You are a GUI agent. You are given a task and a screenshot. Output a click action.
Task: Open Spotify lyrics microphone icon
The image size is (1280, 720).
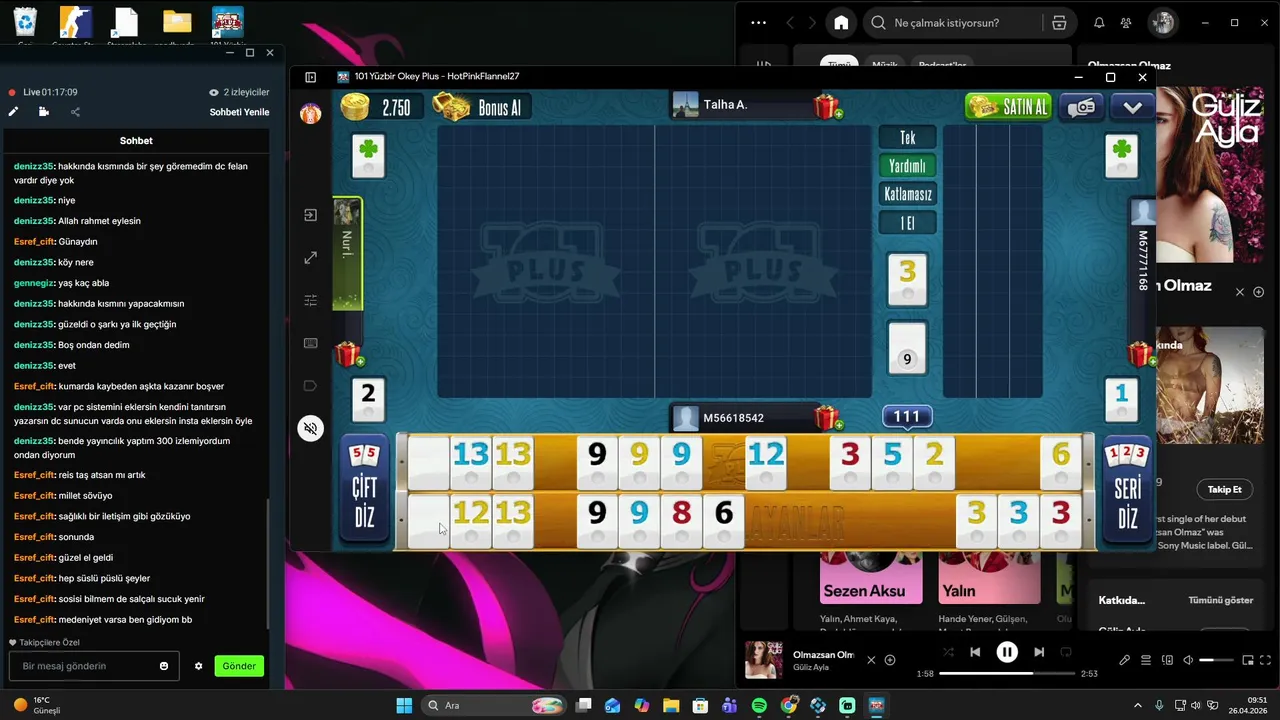coord(1125,660)
